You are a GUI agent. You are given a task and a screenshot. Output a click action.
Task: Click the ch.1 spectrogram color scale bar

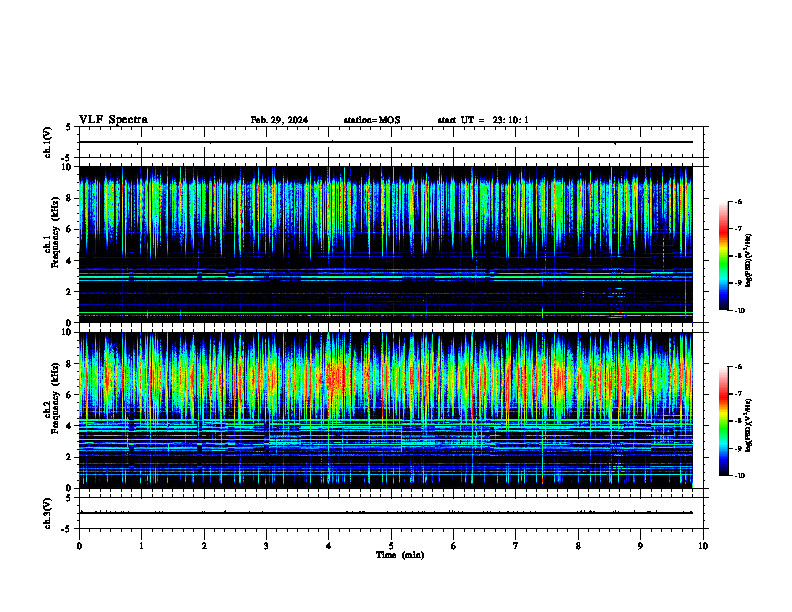click(x=723, y=256)
